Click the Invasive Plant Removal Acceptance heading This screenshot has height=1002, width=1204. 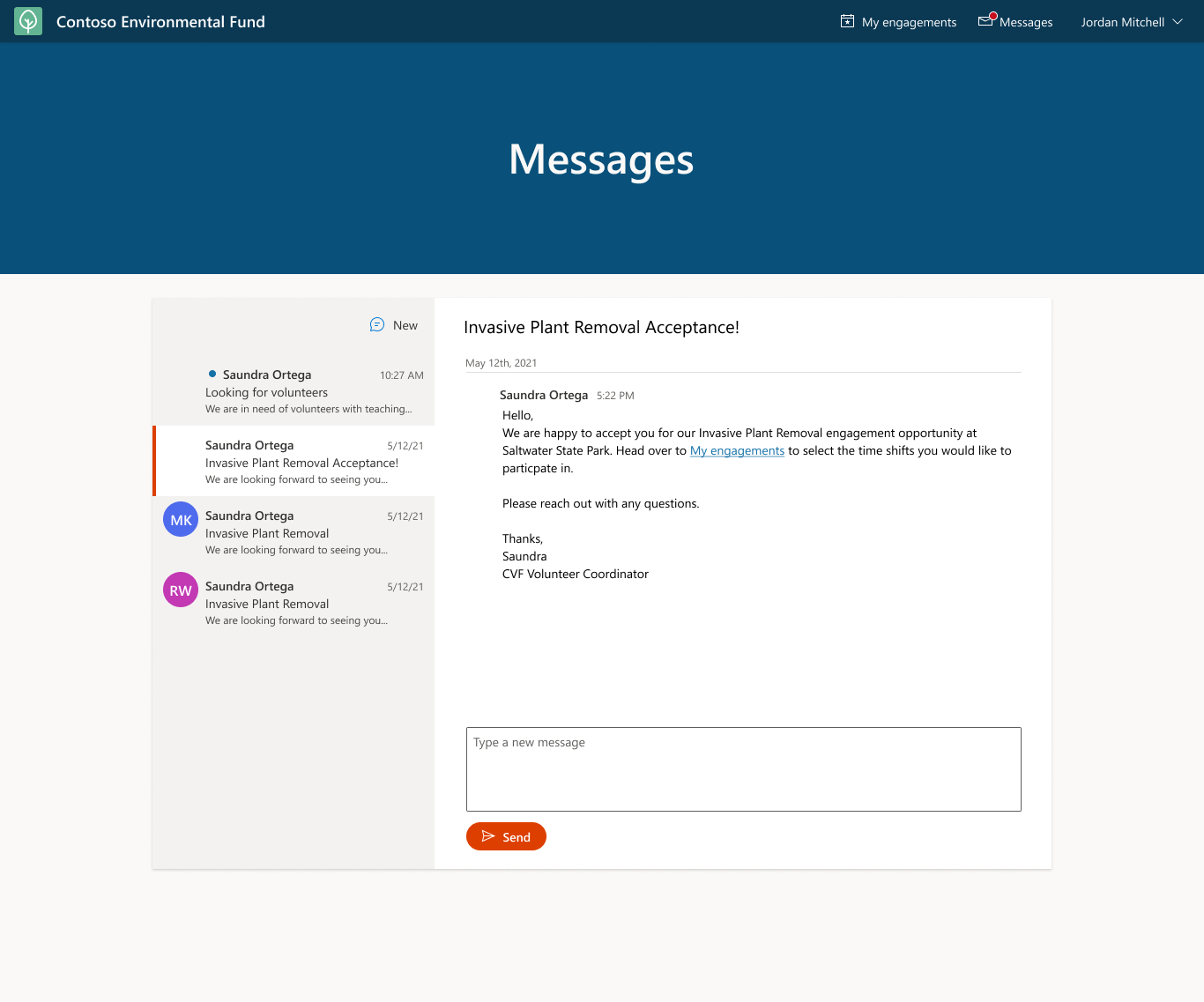601,327
